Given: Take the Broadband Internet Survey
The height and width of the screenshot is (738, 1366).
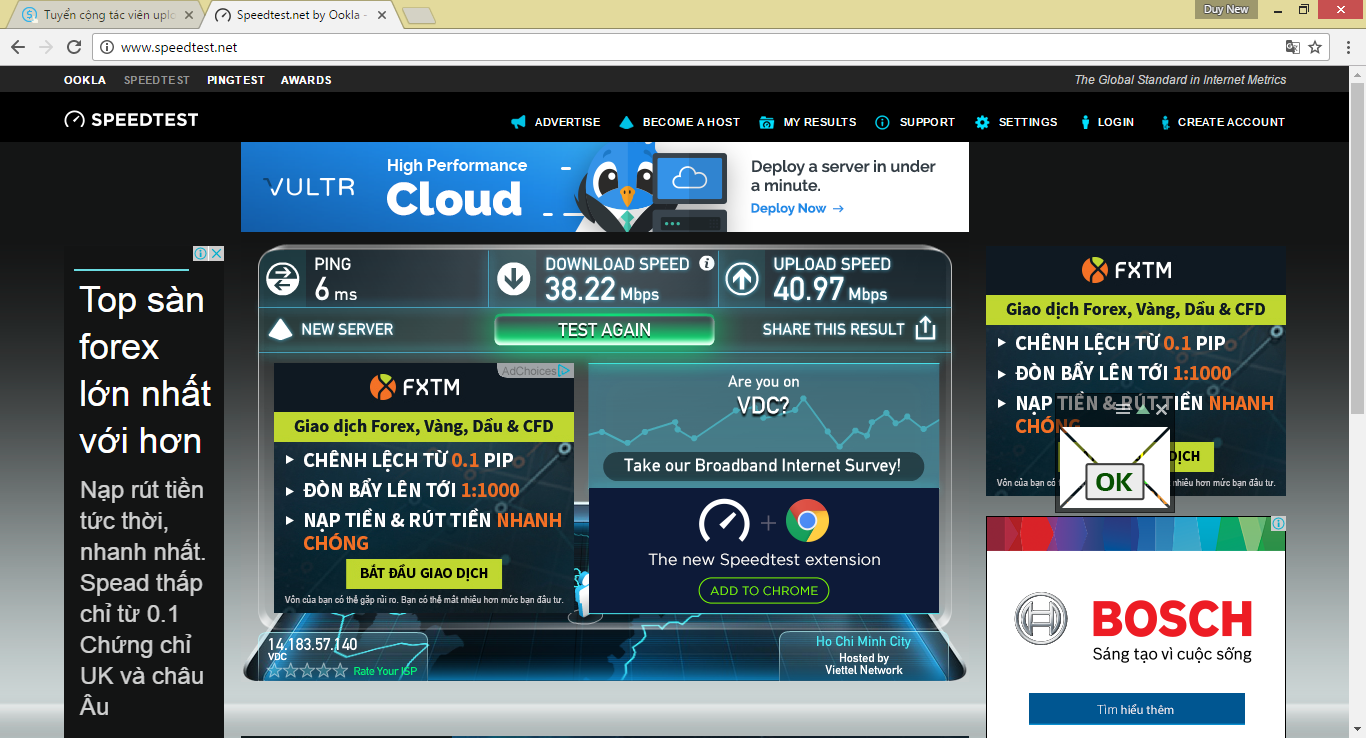Looking at the screenshot, I should tap(763, 466).
